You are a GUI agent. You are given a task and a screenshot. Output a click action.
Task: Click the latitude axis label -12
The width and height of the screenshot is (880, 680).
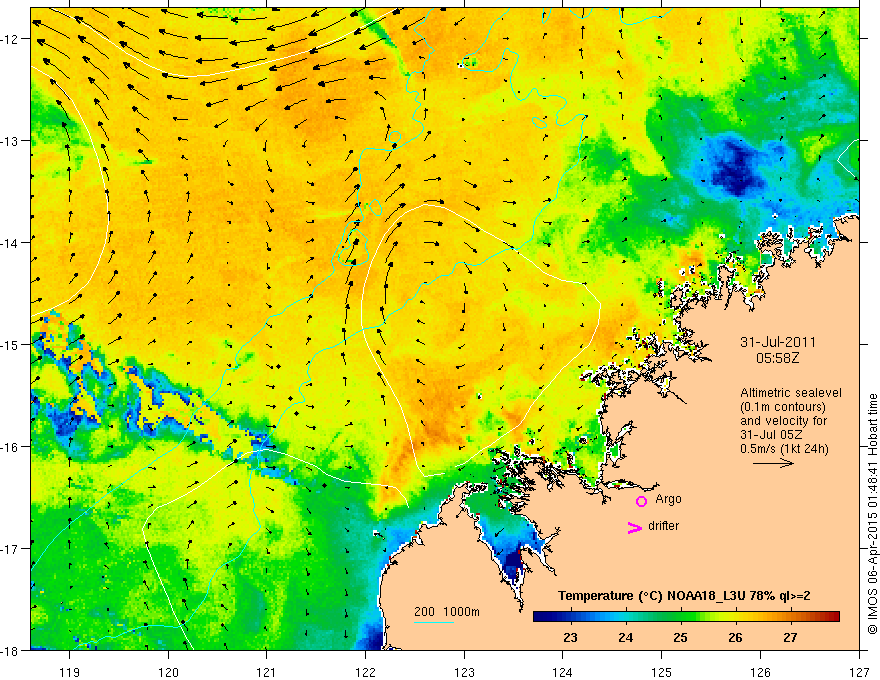[x=10, y=39]
